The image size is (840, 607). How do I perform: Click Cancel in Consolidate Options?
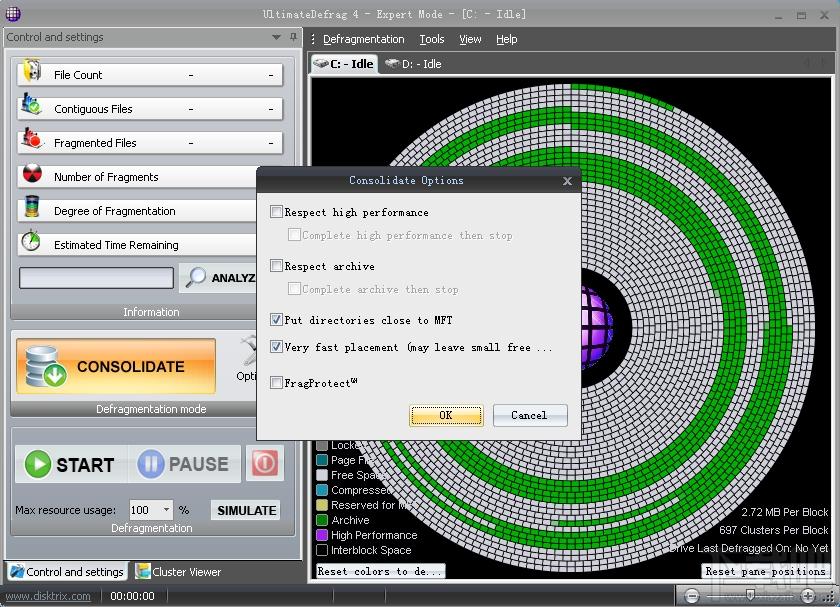[x=529, y=415]
